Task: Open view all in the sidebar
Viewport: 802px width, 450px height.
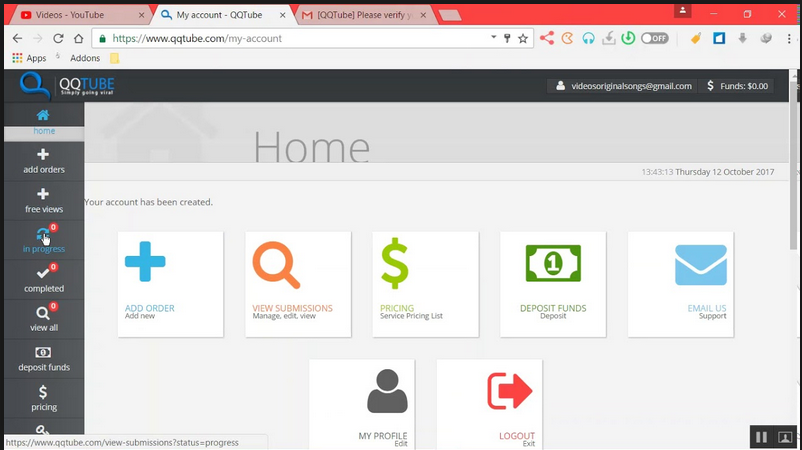Action: tap(43, 319)
